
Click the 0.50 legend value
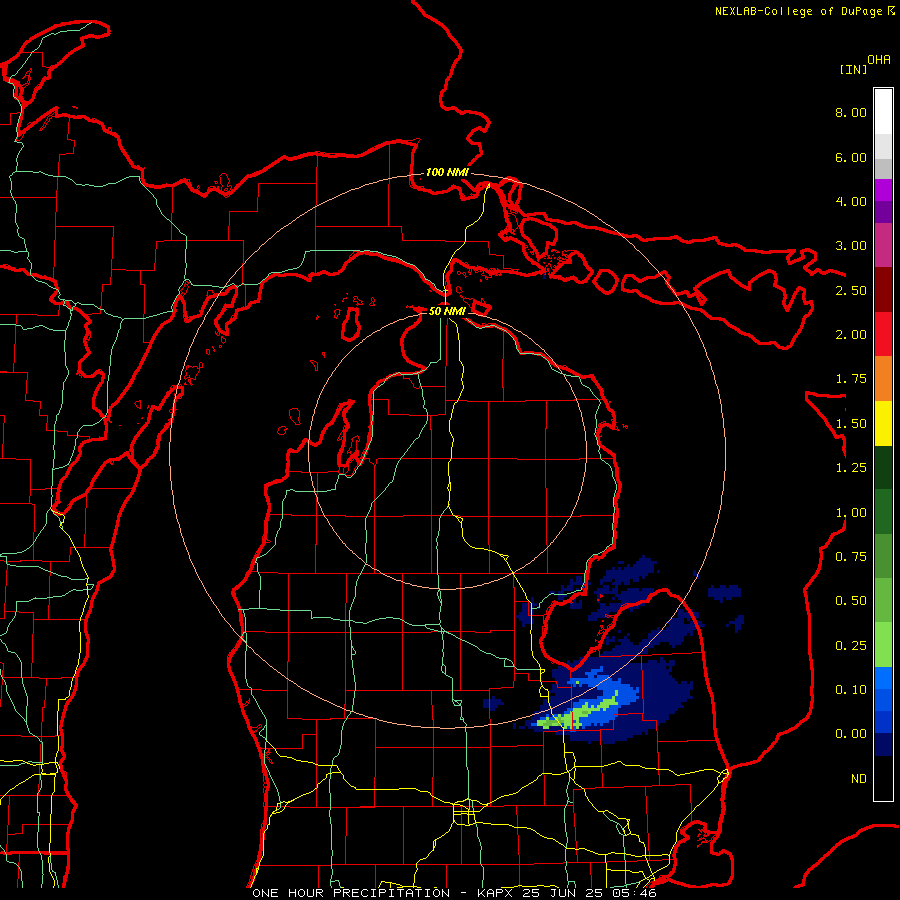pos(851,601)
